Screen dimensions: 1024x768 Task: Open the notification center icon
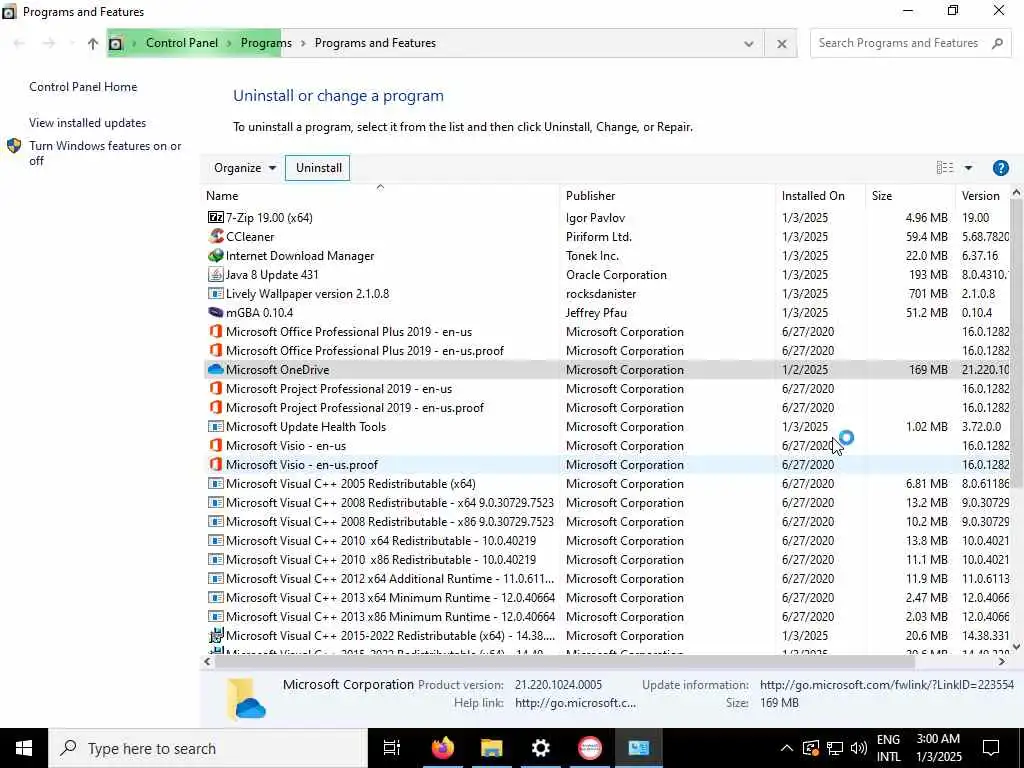point(991,748)
